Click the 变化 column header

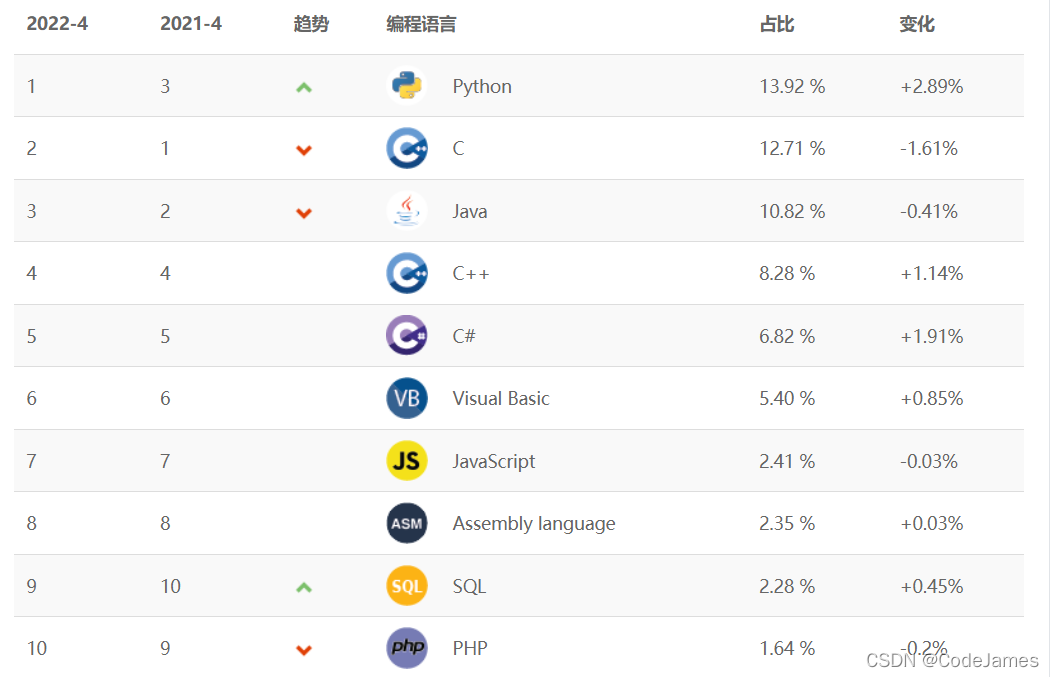coord(917,24)
